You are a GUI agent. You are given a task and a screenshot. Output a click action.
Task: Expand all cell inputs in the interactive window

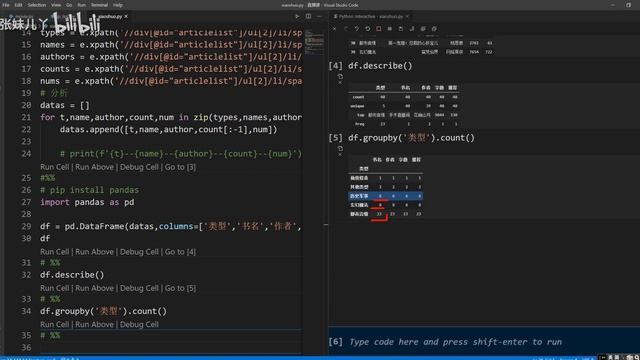(x=423, y=29)
